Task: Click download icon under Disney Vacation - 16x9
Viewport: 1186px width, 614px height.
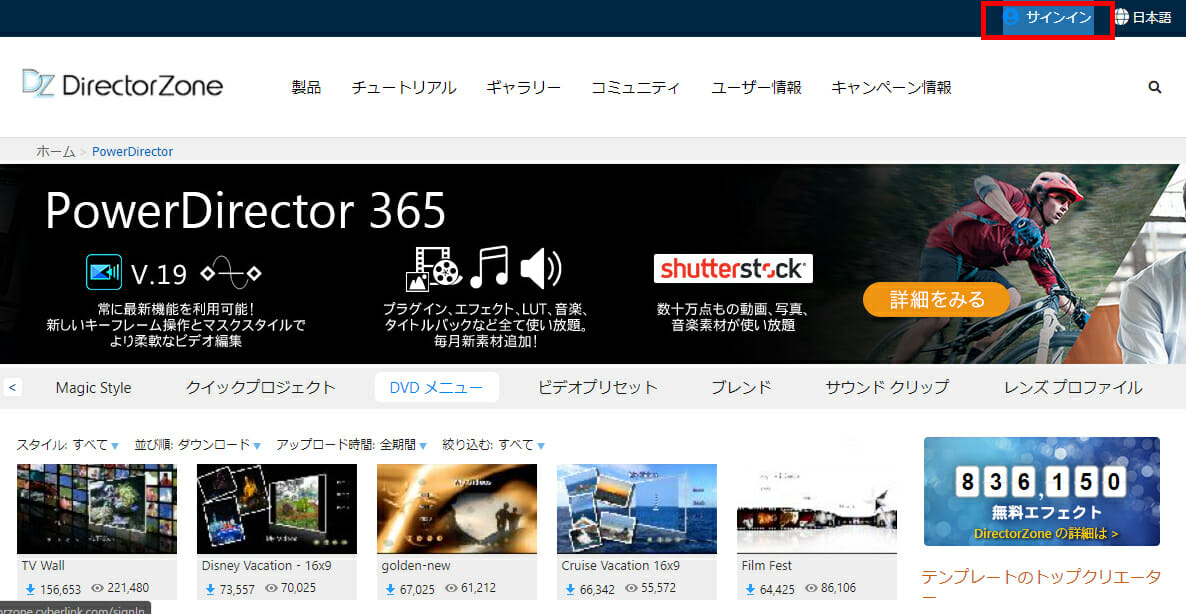Action: coord(210,588)
